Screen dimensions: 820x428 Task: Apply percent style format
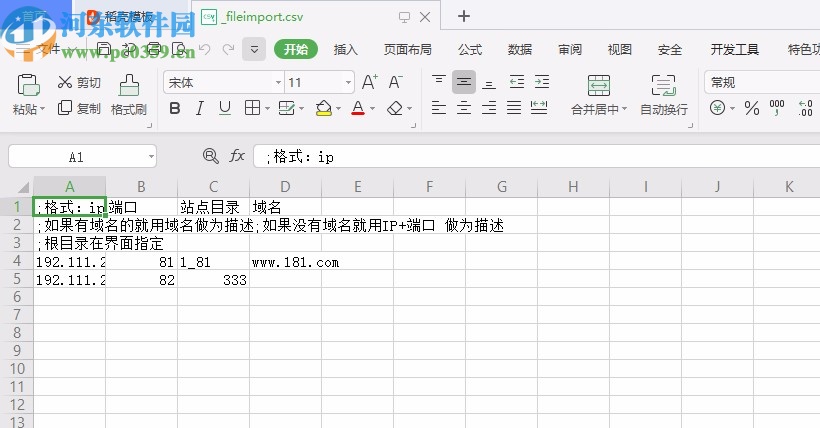(751, 108)
